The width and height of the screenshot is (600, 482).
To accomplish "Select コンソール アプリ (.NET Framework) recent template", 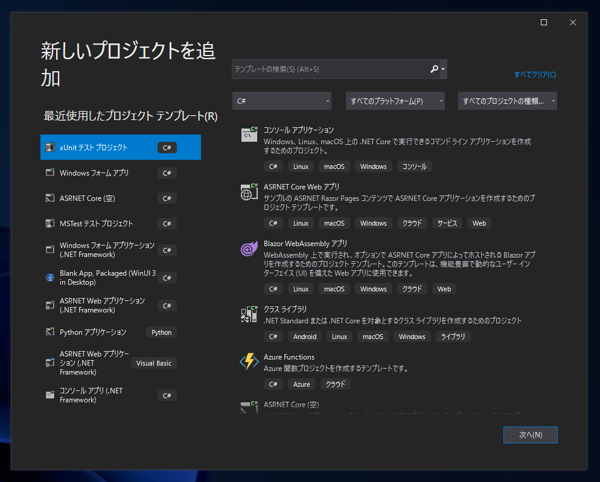I will pos(121,395).
